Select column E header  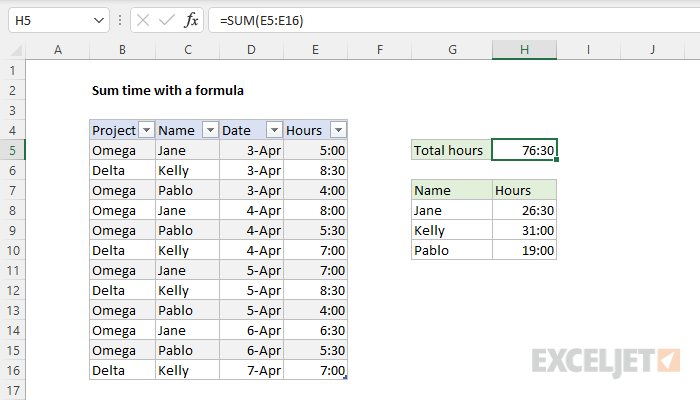point(315,50)
